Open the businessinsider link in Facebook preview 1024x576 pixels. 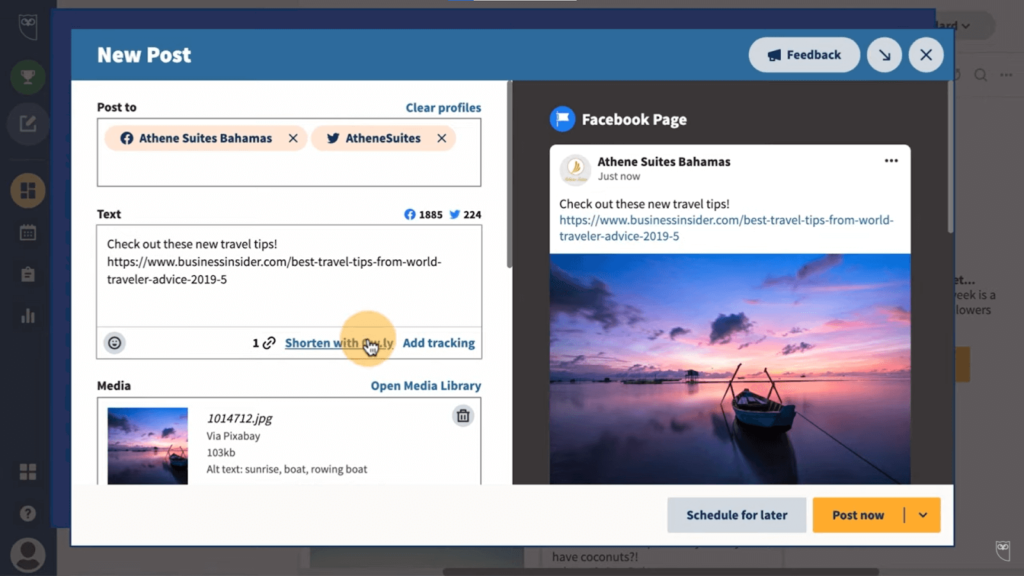726,228
